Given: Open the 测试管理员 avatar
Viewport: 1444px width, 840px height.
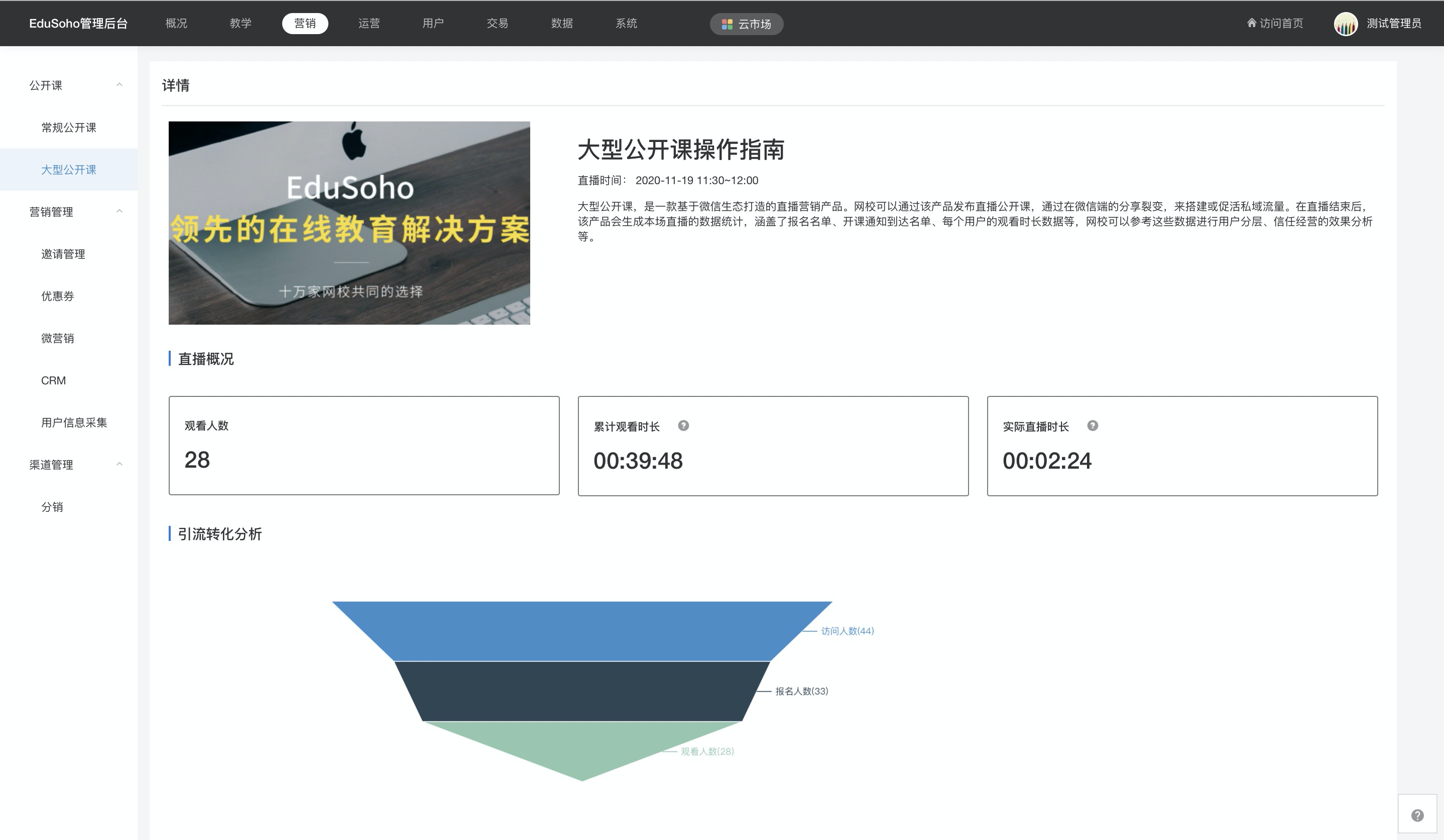Looking at the screenshot, I should (1346, 24).
